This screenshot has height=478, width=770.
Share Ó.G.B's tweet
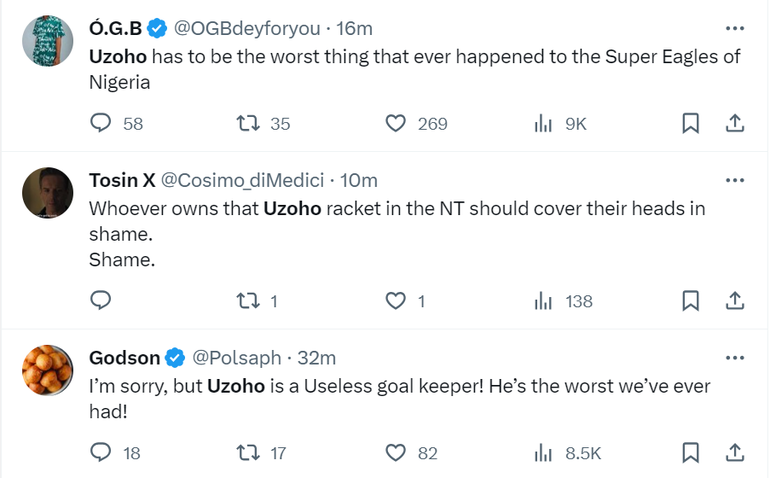734,124
